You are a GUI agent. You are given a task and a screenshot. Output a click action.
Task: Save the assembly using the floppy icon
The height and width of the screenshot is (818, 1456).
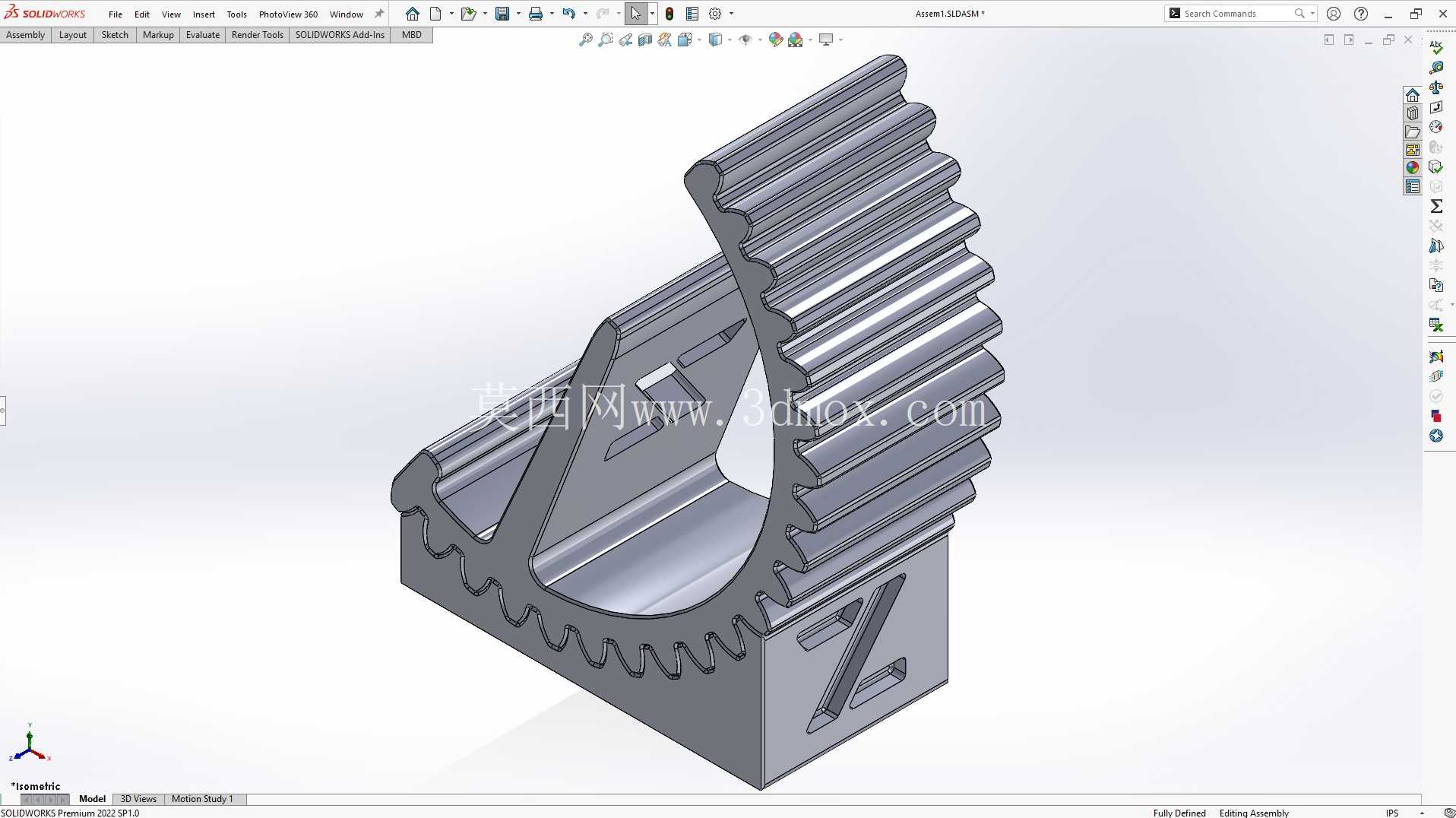pos(502,14)
